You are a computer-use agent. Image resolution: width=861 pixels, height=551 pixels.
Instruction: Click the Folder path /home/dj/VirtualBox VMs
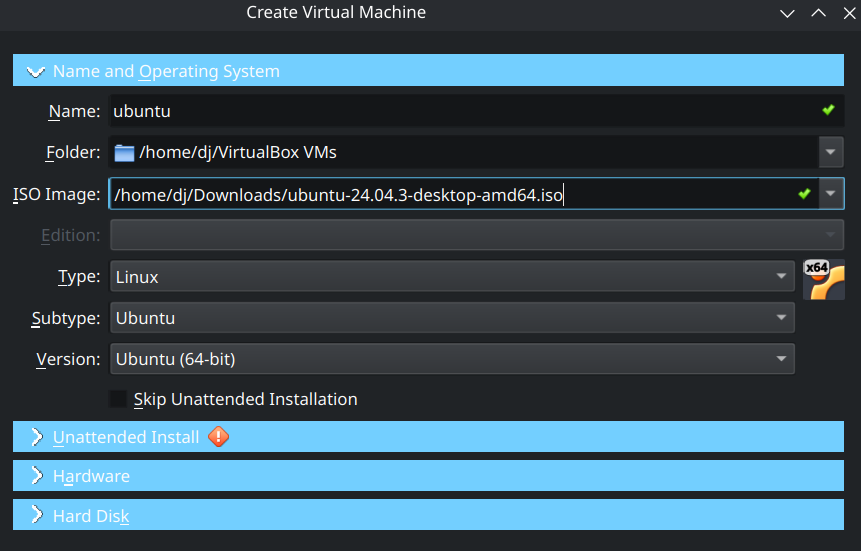point(238,152)
